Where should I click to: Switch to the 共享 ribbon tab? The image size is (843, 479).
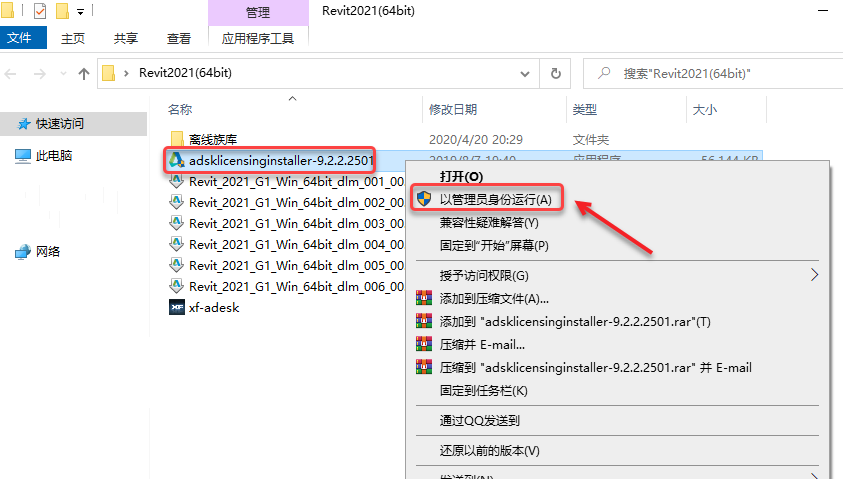(x=126, y=38)
